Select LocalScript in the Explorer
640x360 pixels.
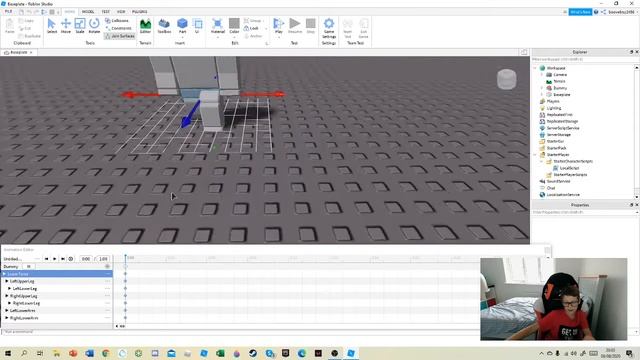click(x=569, y=168)
